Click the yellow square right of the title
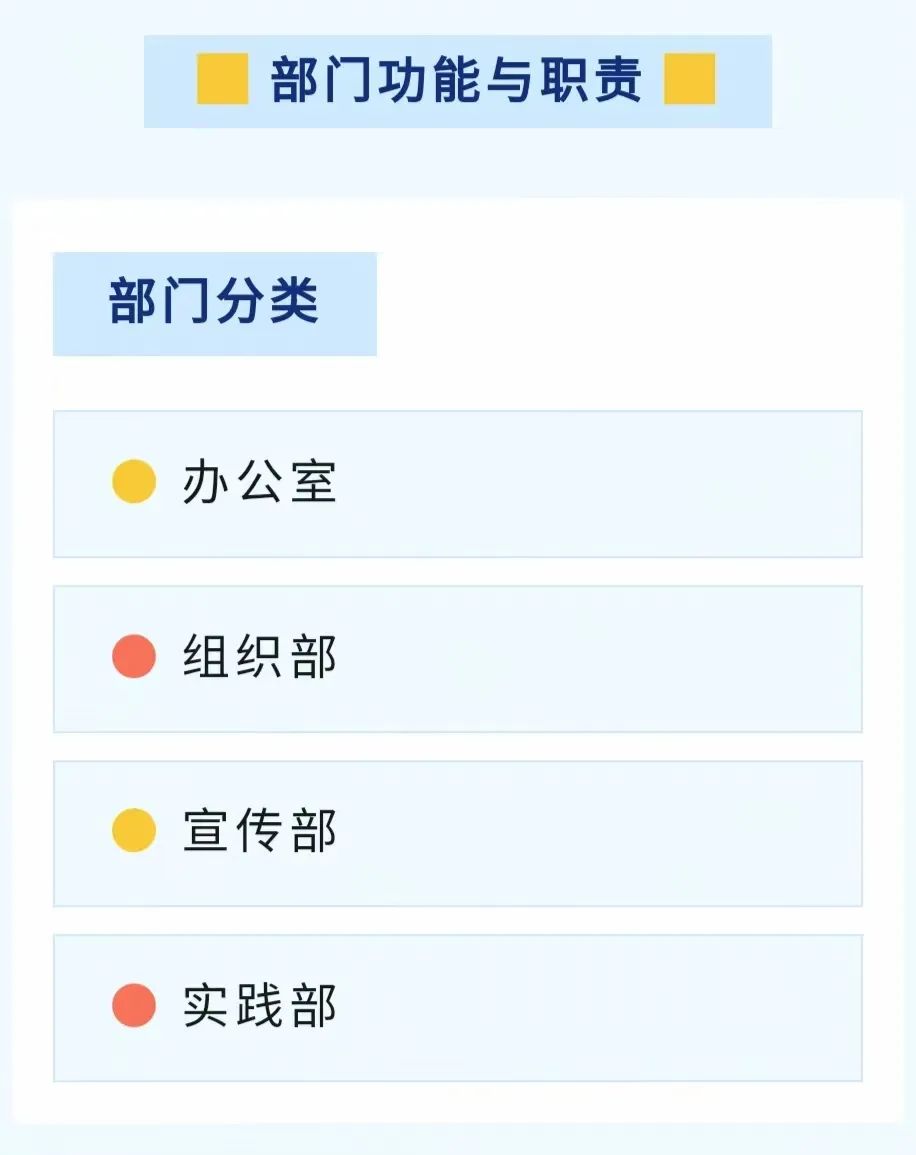Image resolution: width=916 pixels, height=1155 pixels. (x=689, y=79)
